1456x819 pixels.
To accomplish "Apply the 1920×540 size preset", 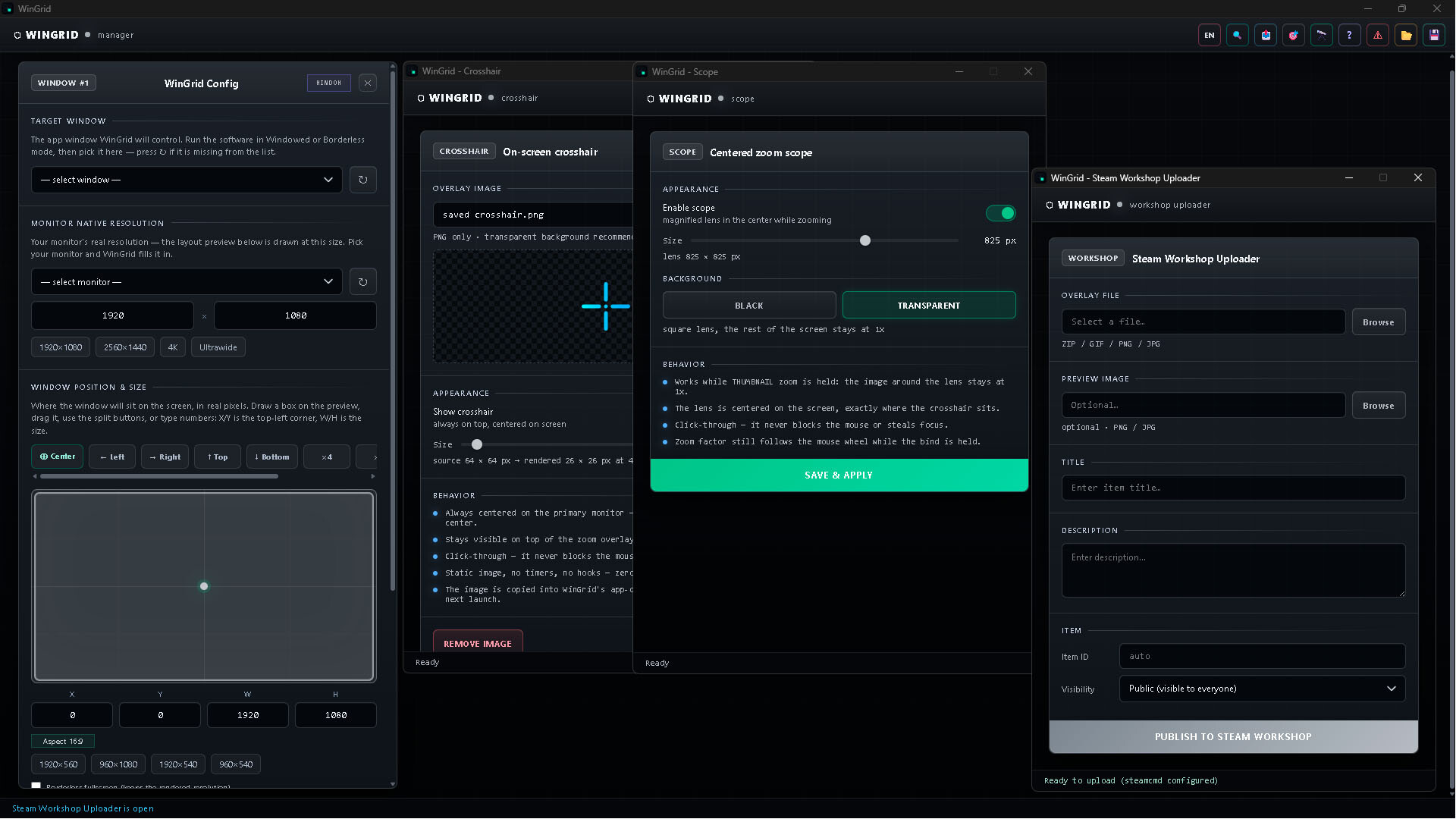I will coord(178,764).
